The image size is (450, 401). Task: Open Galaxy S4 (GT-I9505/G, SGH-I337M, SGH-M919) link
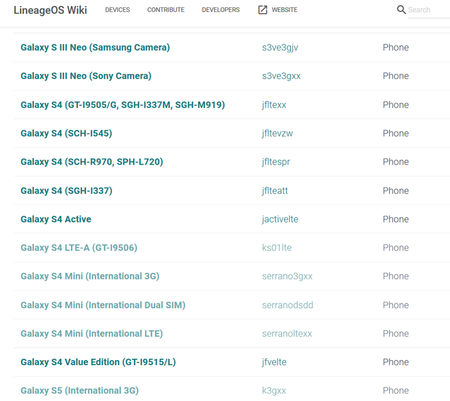(x=123, y=105)
